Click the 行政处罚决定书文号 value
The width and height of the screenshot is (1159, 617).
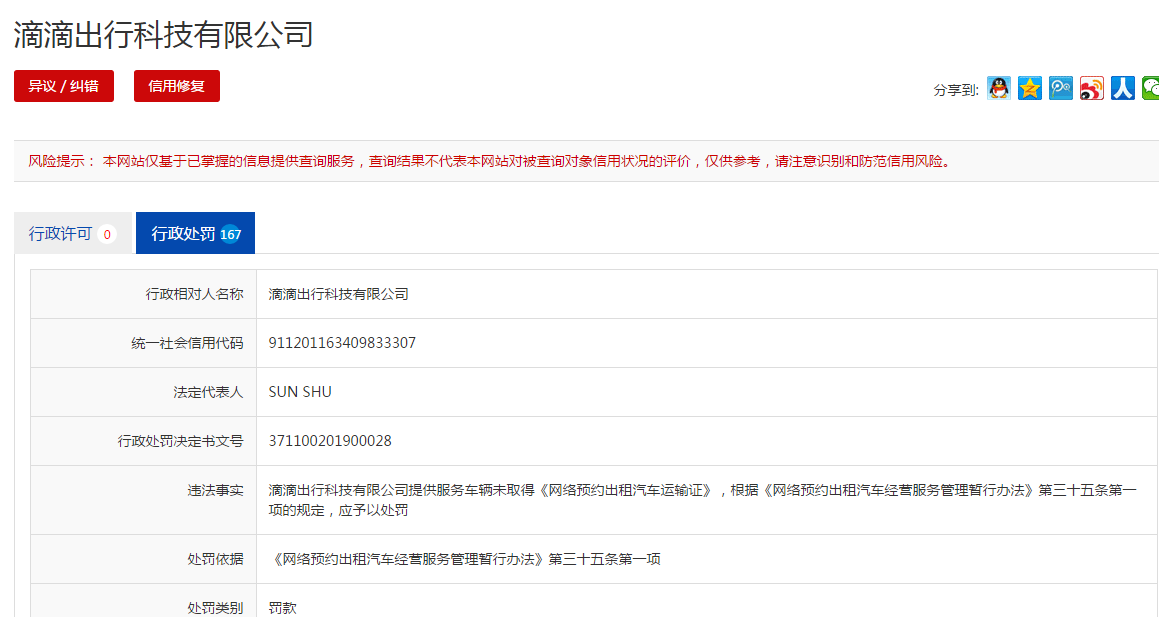point(330,440)
